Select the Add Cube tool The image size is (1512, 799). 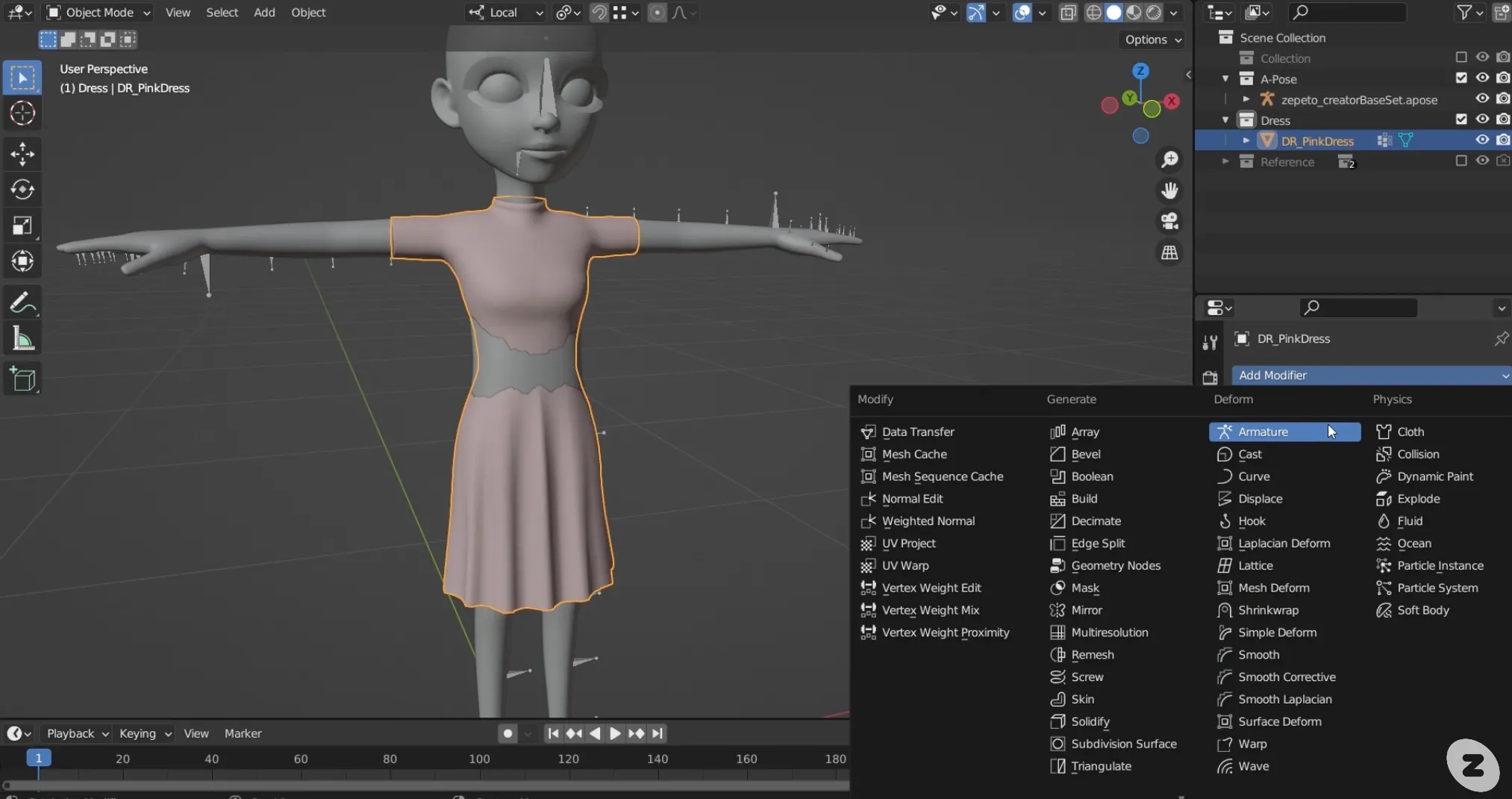pos(22,380)
